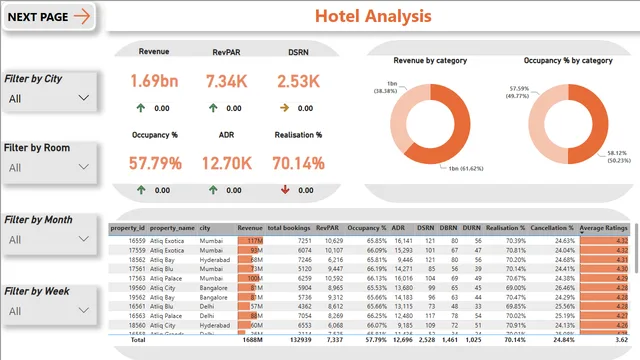Click the 3.62 total average rating
Screen dimensions: 640x360
622,340
